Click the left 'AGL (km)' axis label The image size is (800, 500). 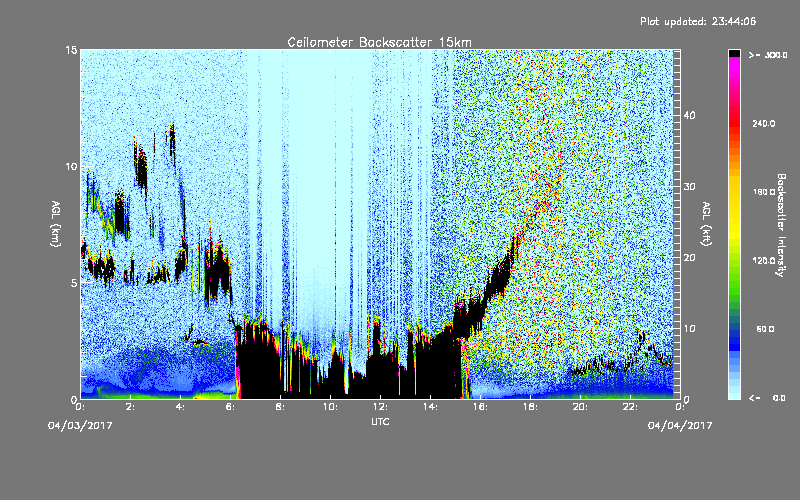[56, 224]
